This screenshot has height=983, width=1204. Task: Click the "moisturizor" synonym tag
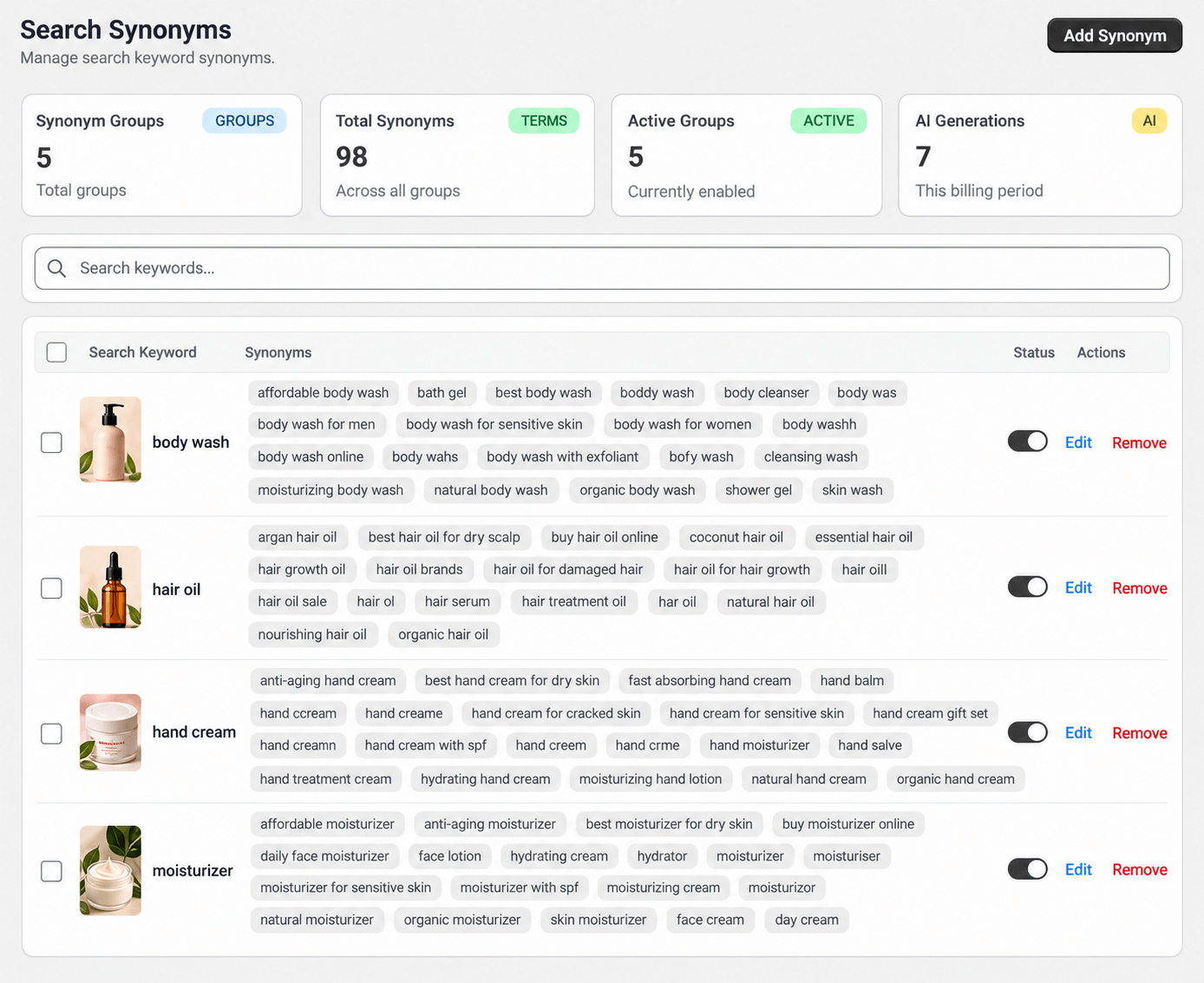782,888
